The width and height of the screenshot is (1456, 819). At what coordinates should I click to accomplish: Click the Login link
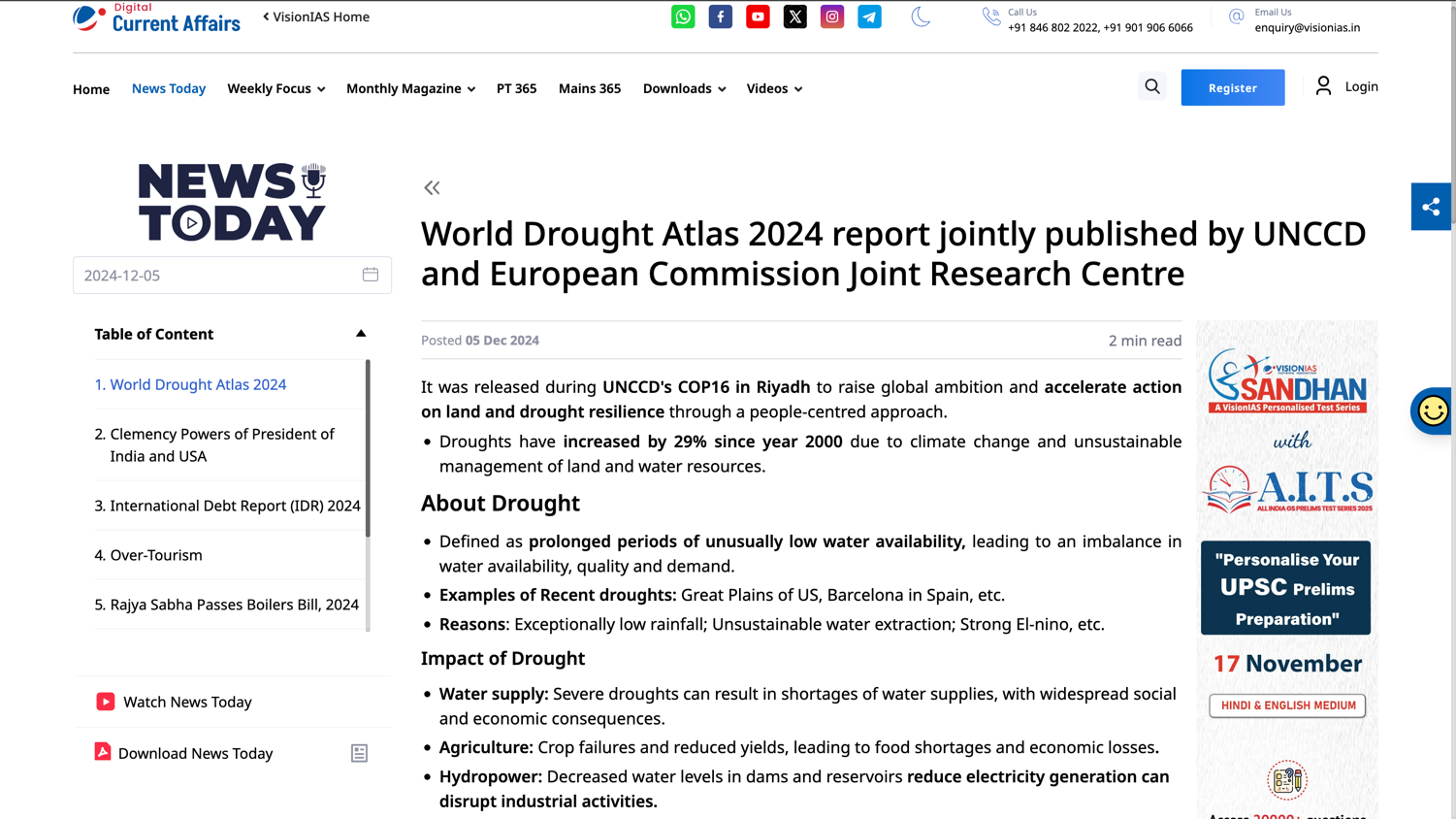[1361, 86]
